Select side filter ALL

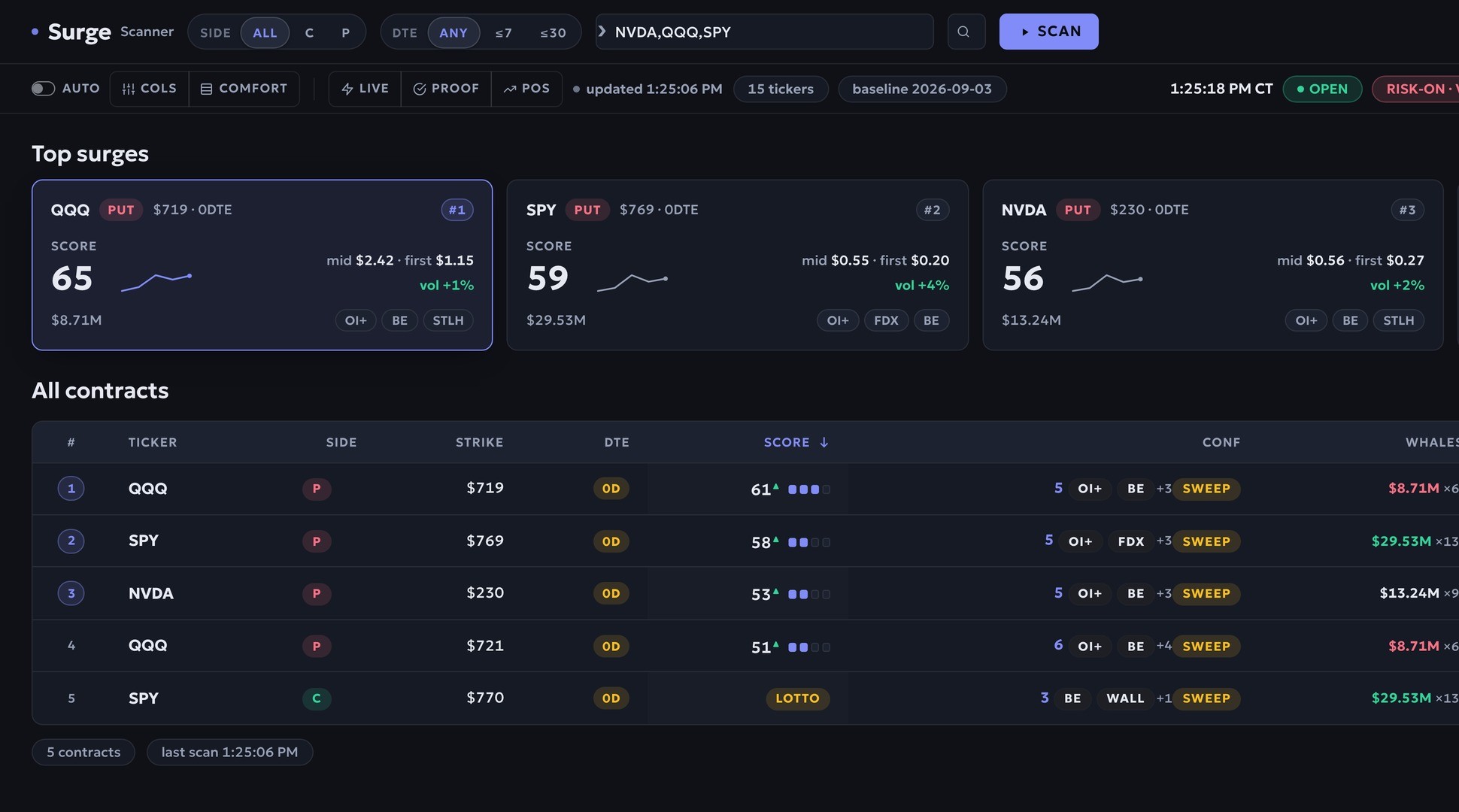265,32
